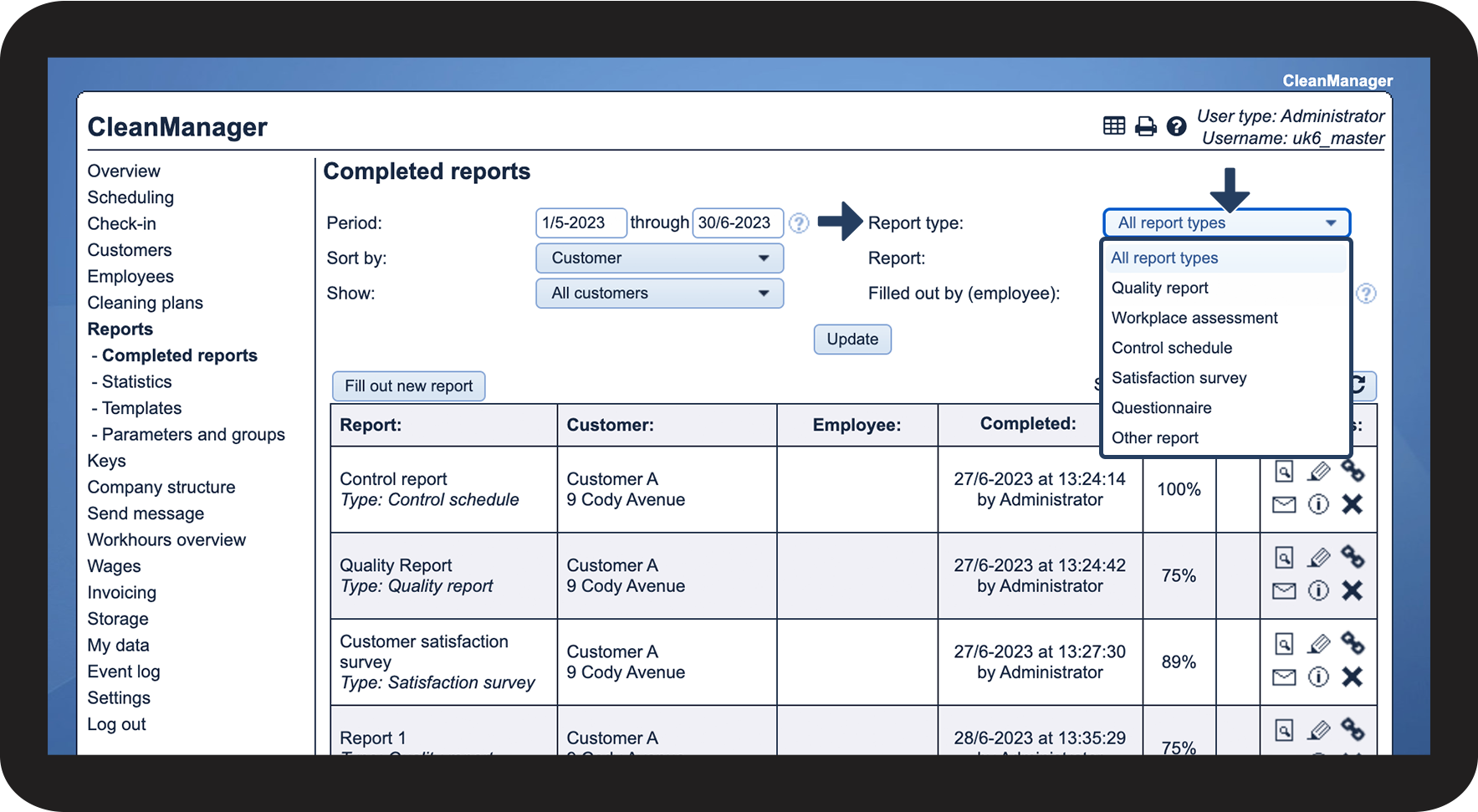Click the printer icon in header
This screenshot has width=1478, height=812.
[x=1145, y=126]
